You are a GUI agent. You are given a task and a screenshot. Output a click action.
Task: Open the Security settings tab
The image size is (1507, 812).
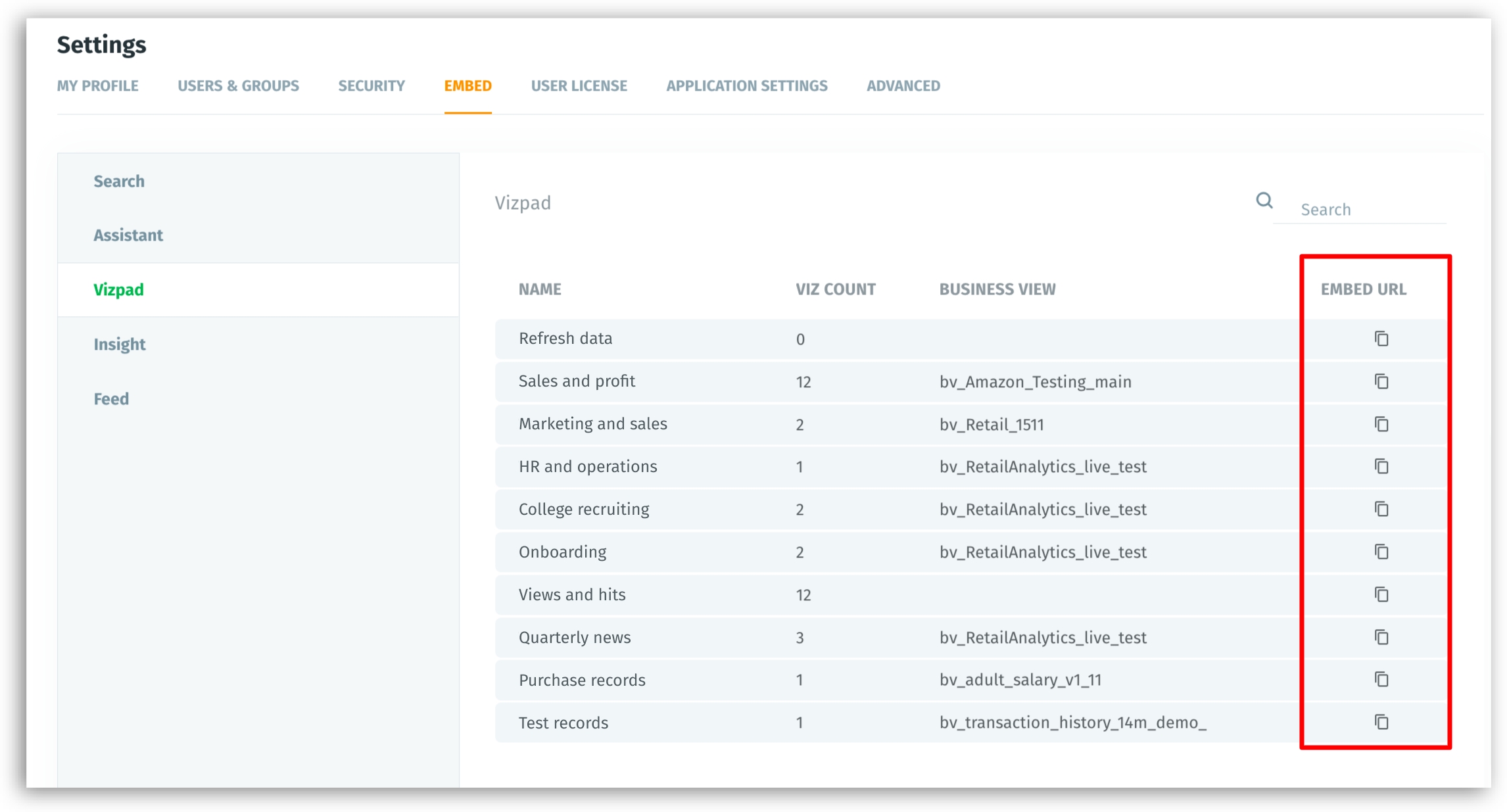click(371, 86)
